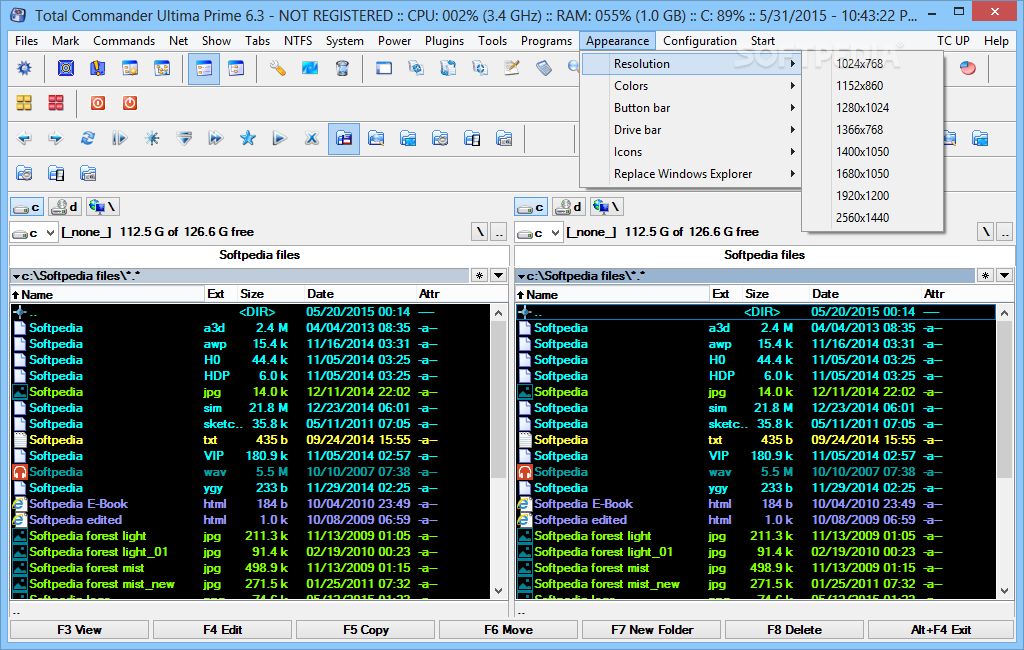This screenshot has width=1024, height=650.
Task: Open left panel directory history dropdown arrow
Action: point(498,276)
